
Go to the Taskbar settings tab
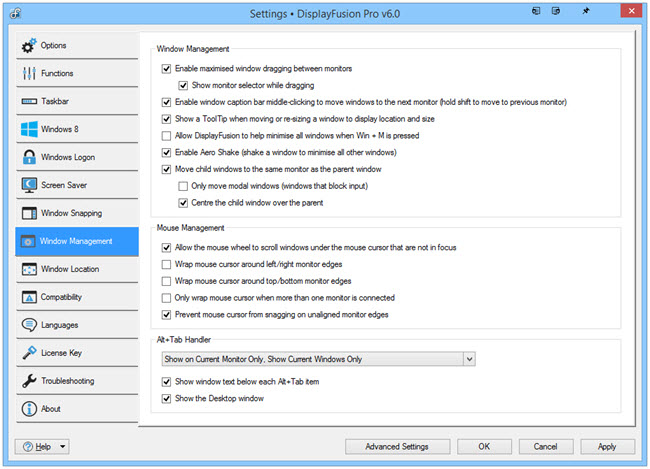(77, 101)
